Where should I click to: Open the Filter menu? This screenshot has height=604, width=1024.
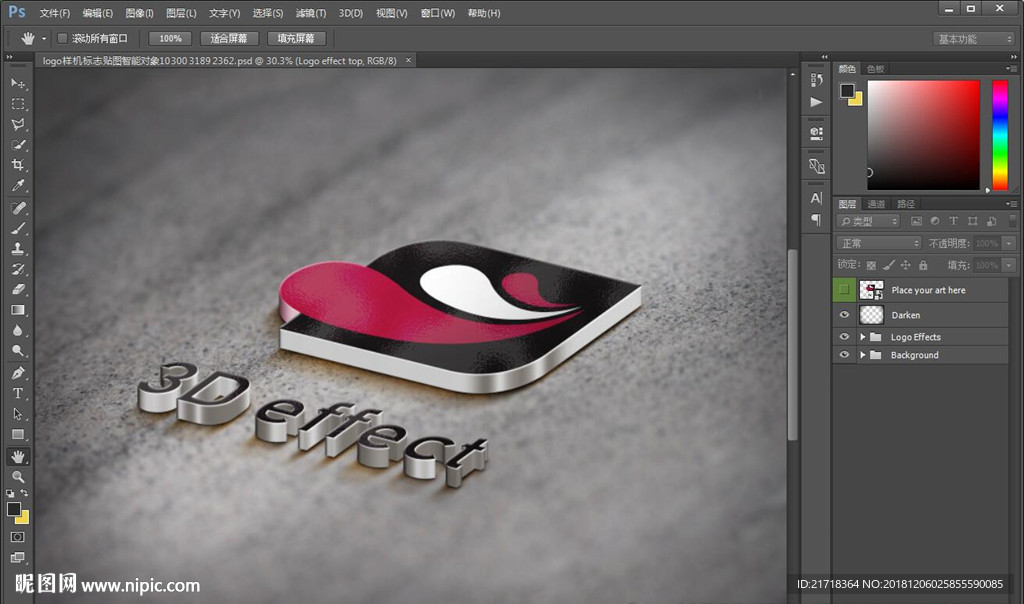pos(311,13)
